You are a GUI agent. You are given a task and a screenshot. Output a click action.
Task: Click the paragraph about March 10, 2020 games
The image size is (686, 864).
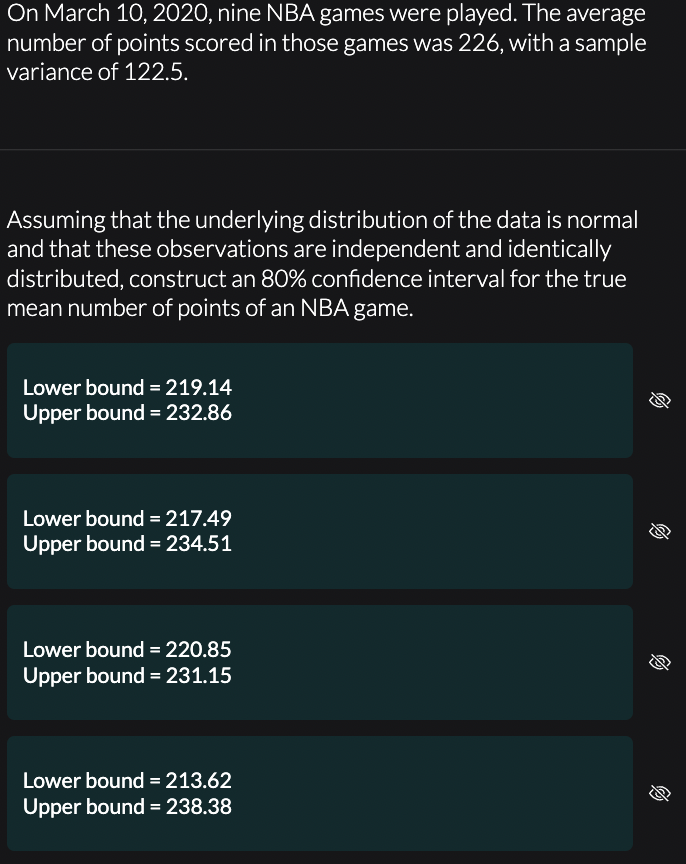tap(326, 42)
